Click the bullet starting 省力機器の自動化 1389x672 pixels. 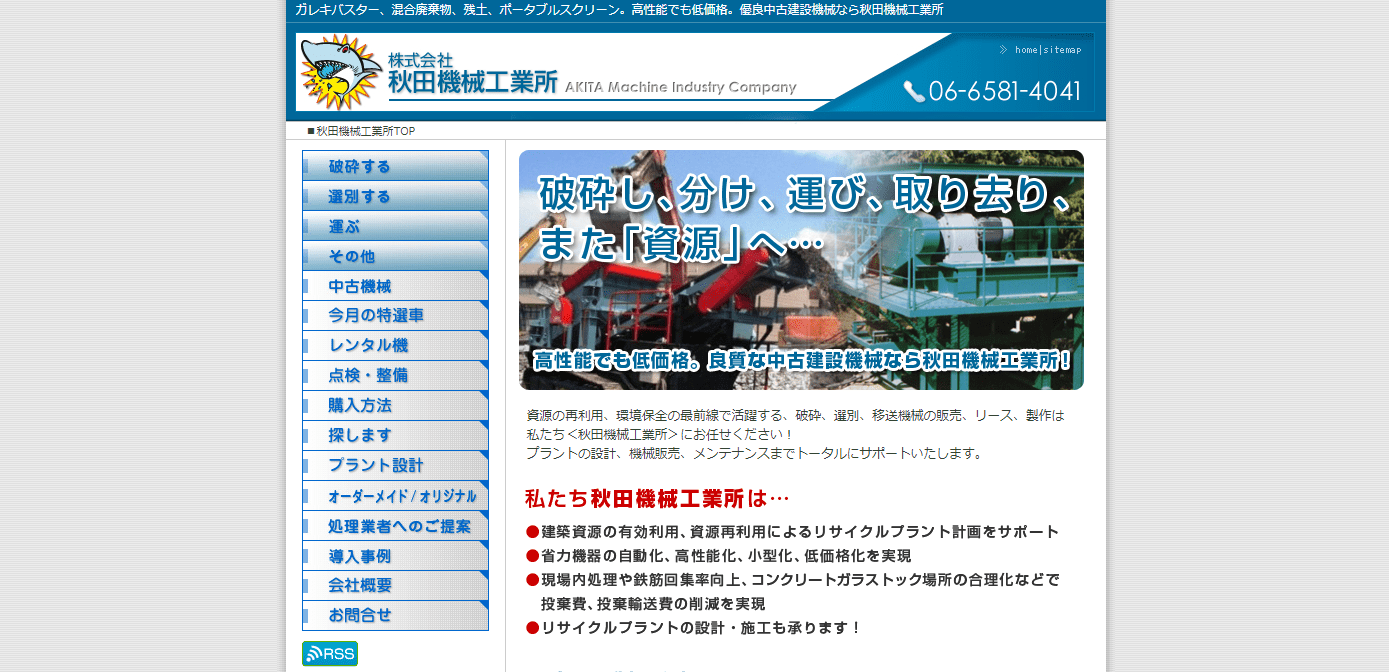(x=718, y=556)
